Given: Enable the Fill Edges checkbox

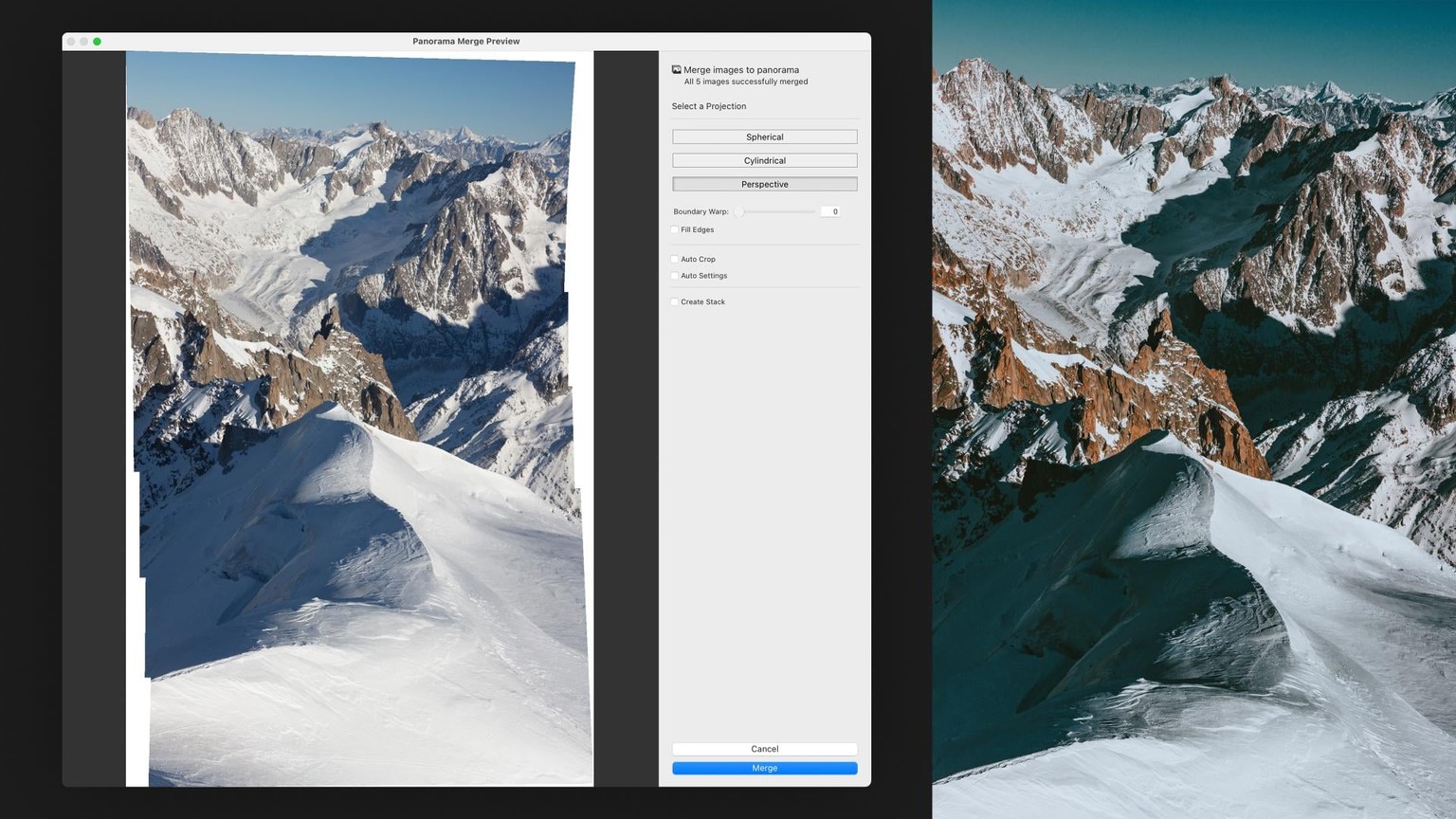Looking at the screenshot, I should pyautogui.click(x=675, y=229).
